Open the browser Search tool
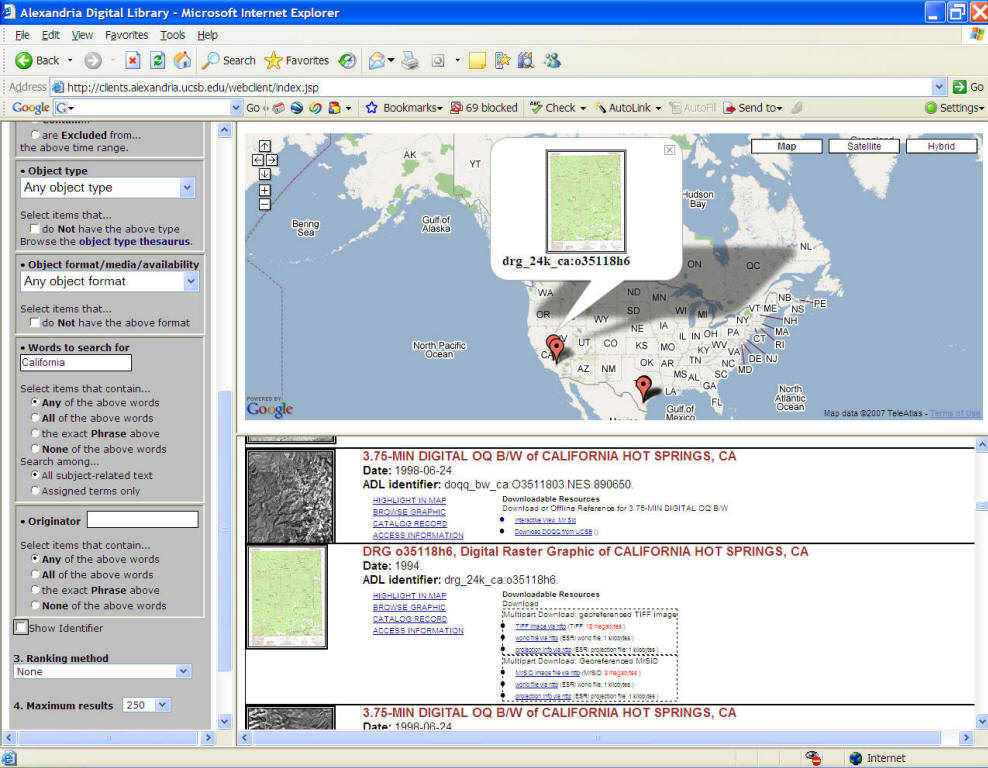Image resolution: width=988 pixels, height=768 pixels. [229, 60]
